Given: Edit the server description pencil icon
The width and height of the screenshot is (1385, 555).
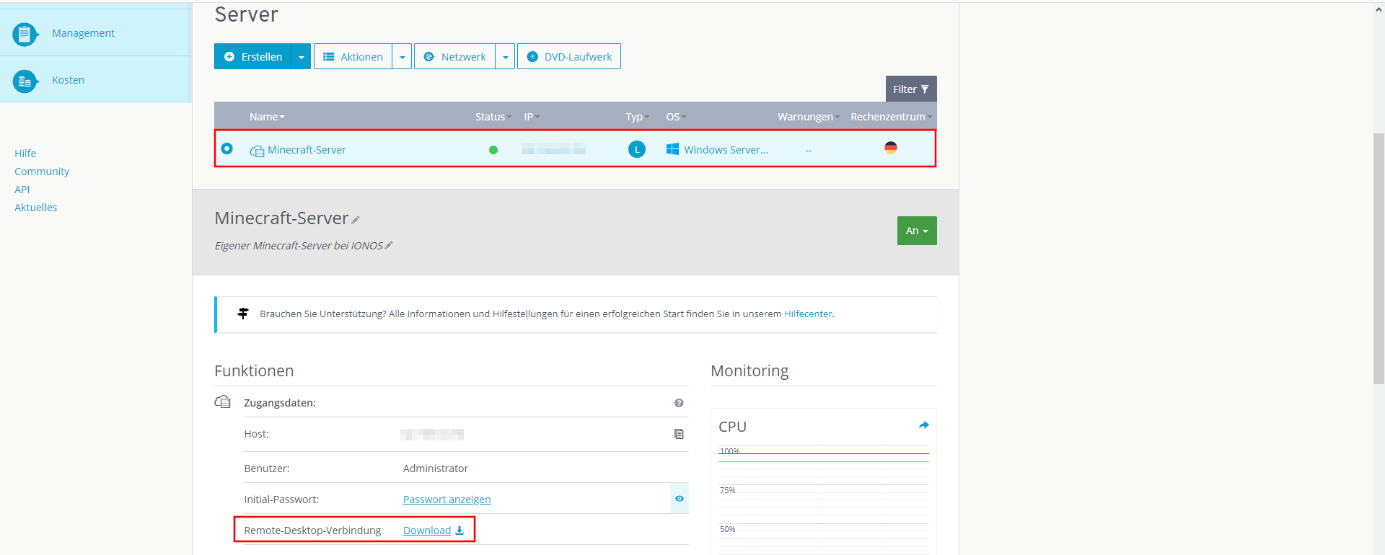Looking at the screenshot, I should pyautogui.click(x=389, y=245).
